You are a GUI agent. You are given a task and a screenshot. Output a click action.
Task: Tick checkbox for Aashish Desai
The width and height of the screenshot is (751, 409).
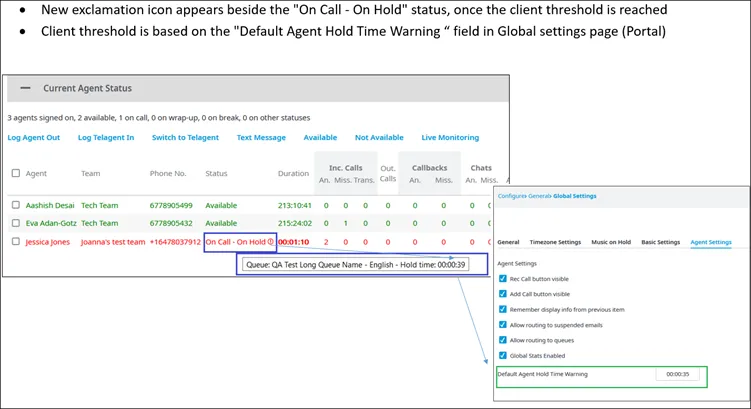pyautogui.click(x=16, y=205)
